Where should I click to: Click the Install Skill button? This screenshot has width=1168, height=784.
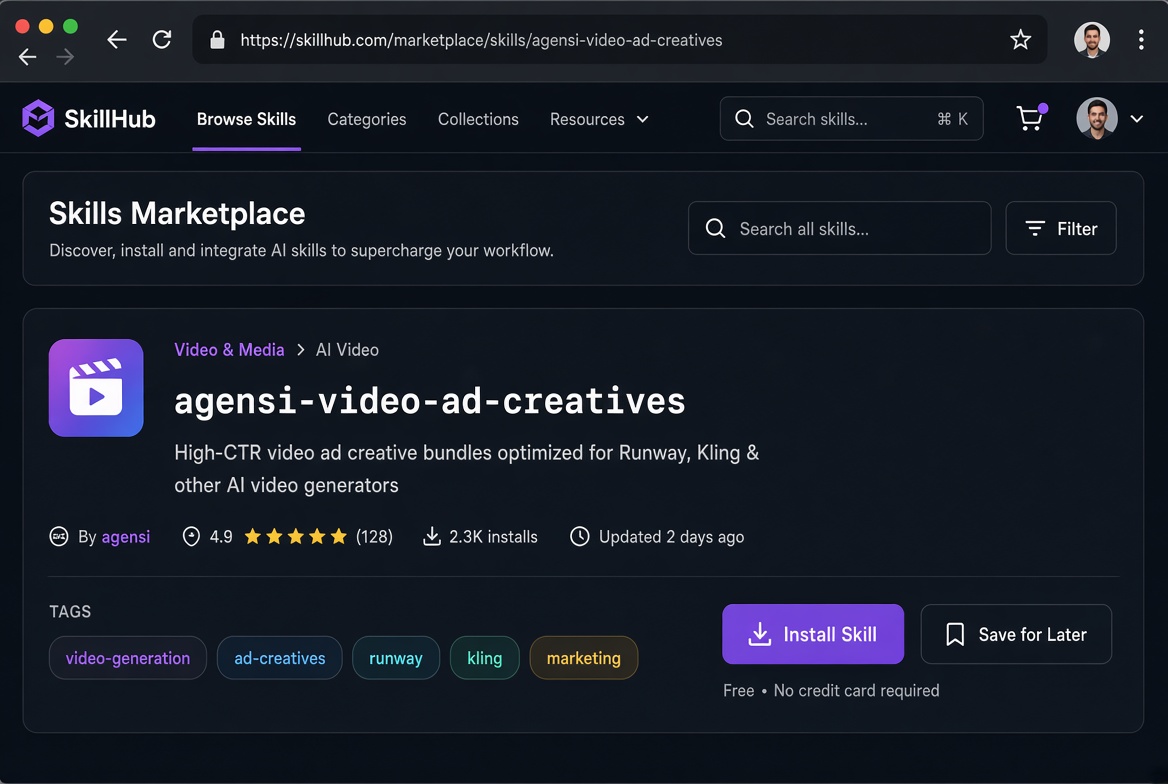click(813, 634)
